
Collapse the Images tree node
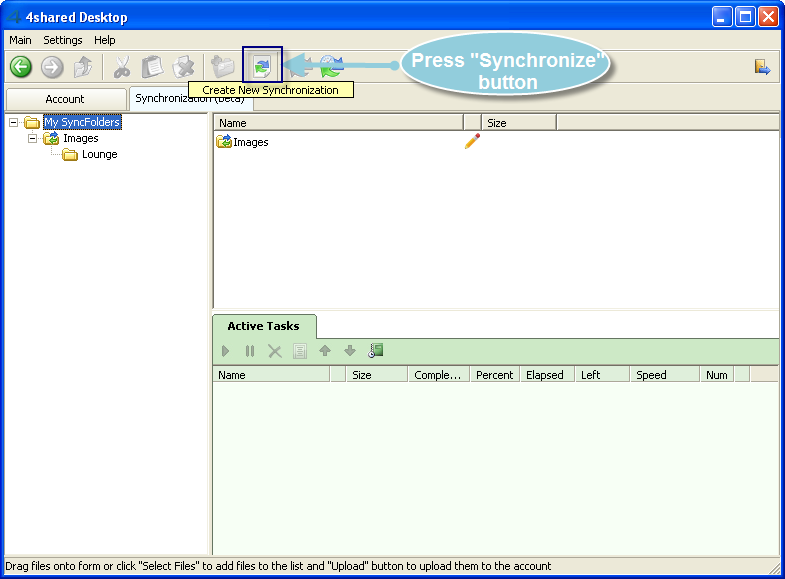(33, 138)
